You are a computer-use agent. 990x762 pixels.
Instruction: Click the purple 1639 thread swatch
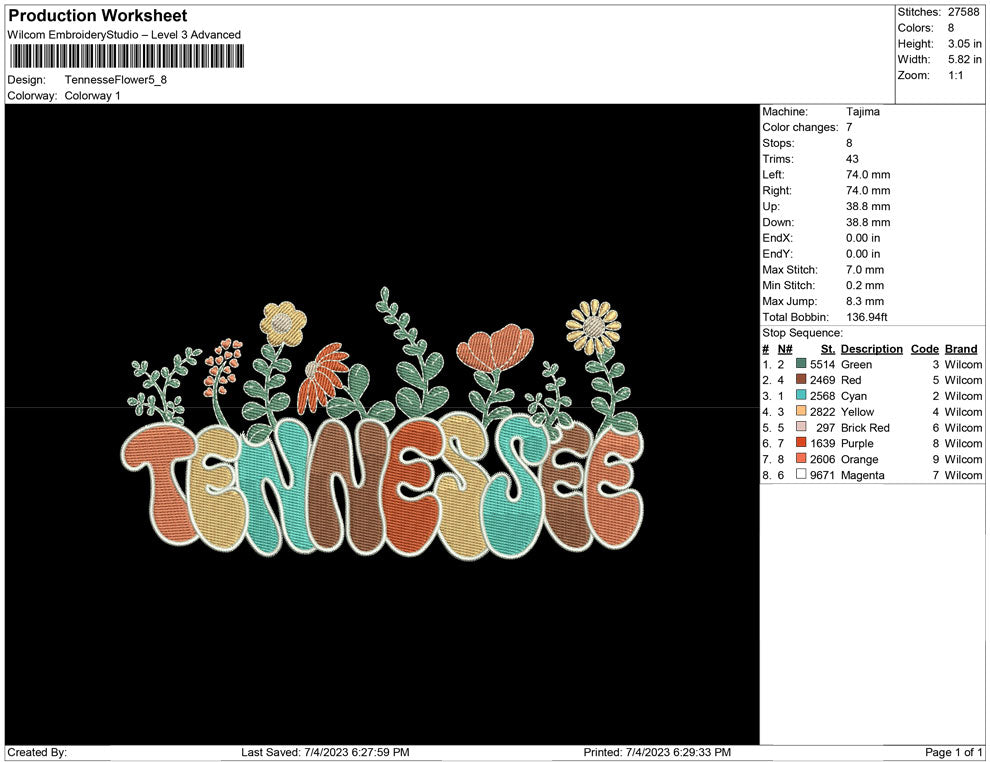pos(801,443)
